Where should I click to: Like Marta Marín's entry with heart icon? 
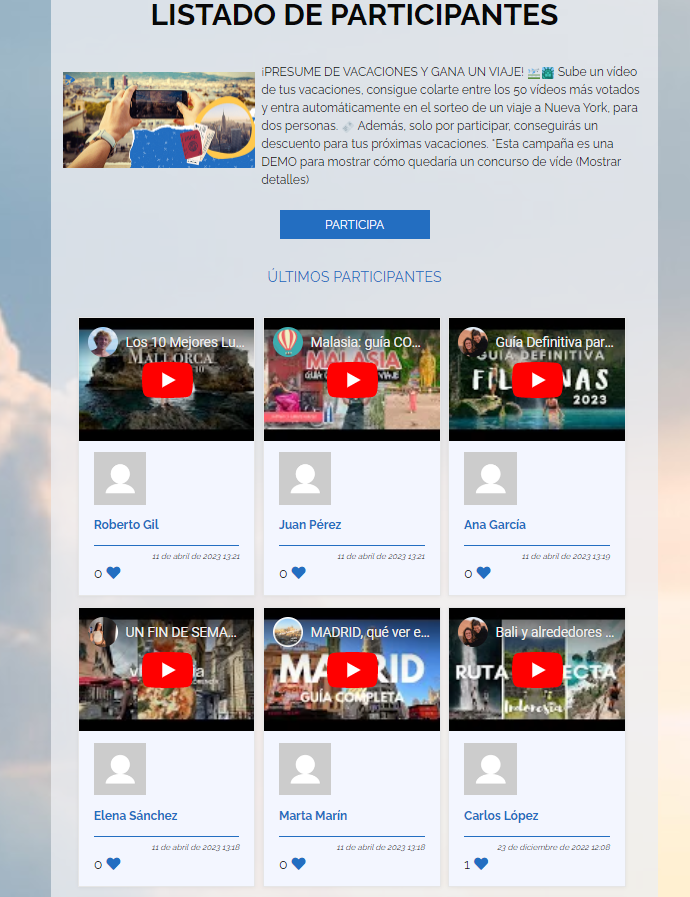click(299, 864)
